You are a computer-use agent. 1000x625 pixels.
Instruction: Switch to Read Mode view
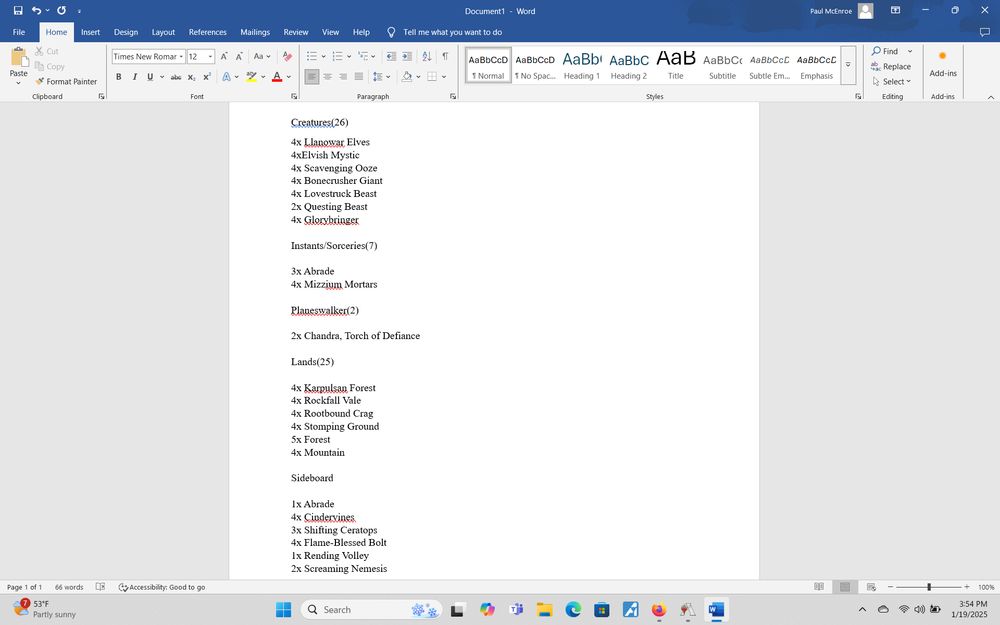(819, 587)
